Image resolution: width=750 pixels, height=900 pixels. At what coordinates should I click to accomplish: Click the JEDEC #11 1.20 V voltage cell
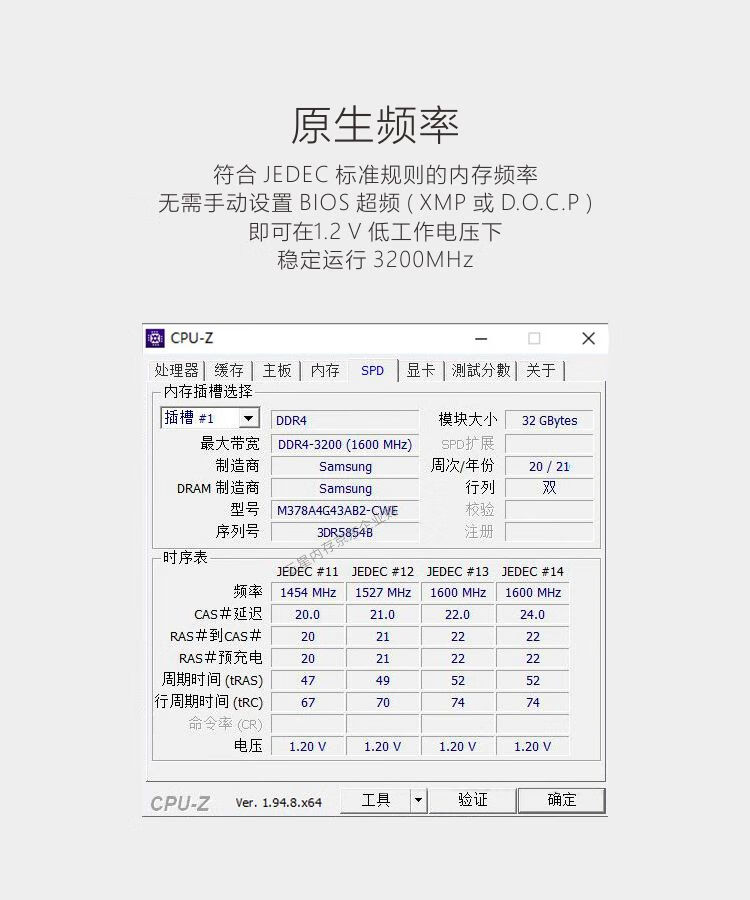tap(308, 746)
